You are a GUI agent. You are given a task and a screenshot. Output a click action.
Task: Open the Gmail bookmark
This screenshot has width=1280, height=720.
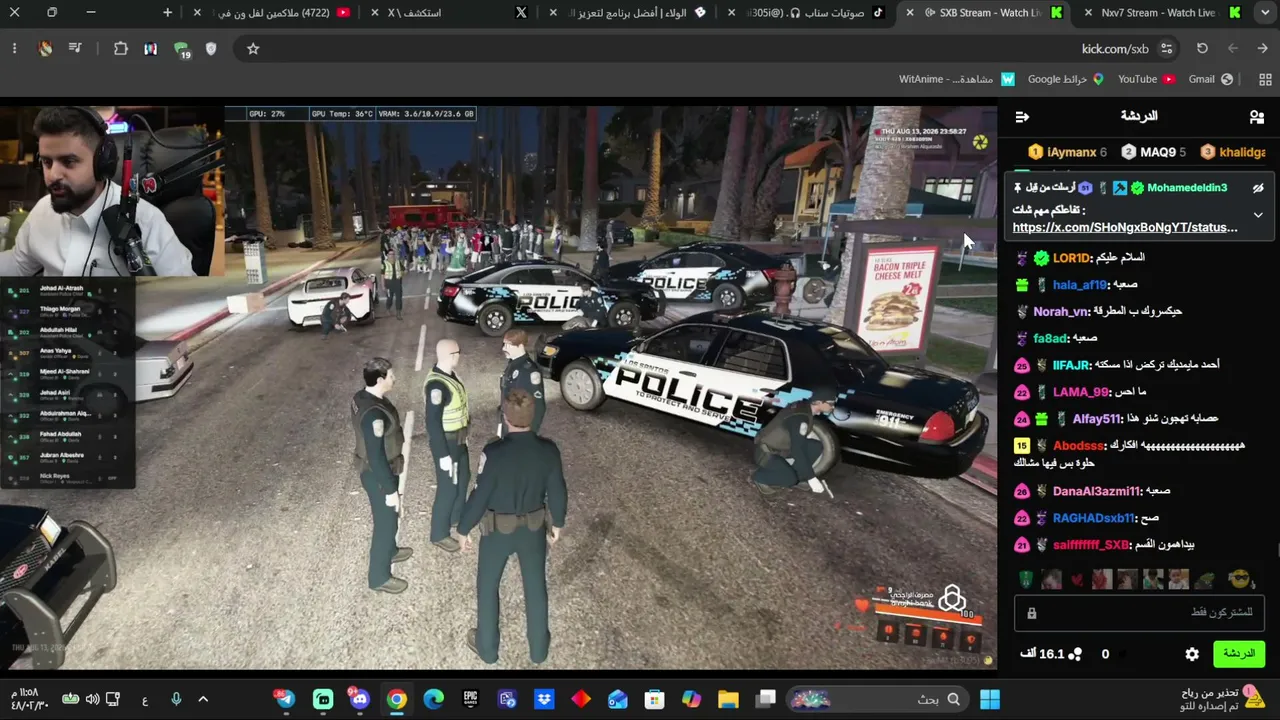(1211, 79)
